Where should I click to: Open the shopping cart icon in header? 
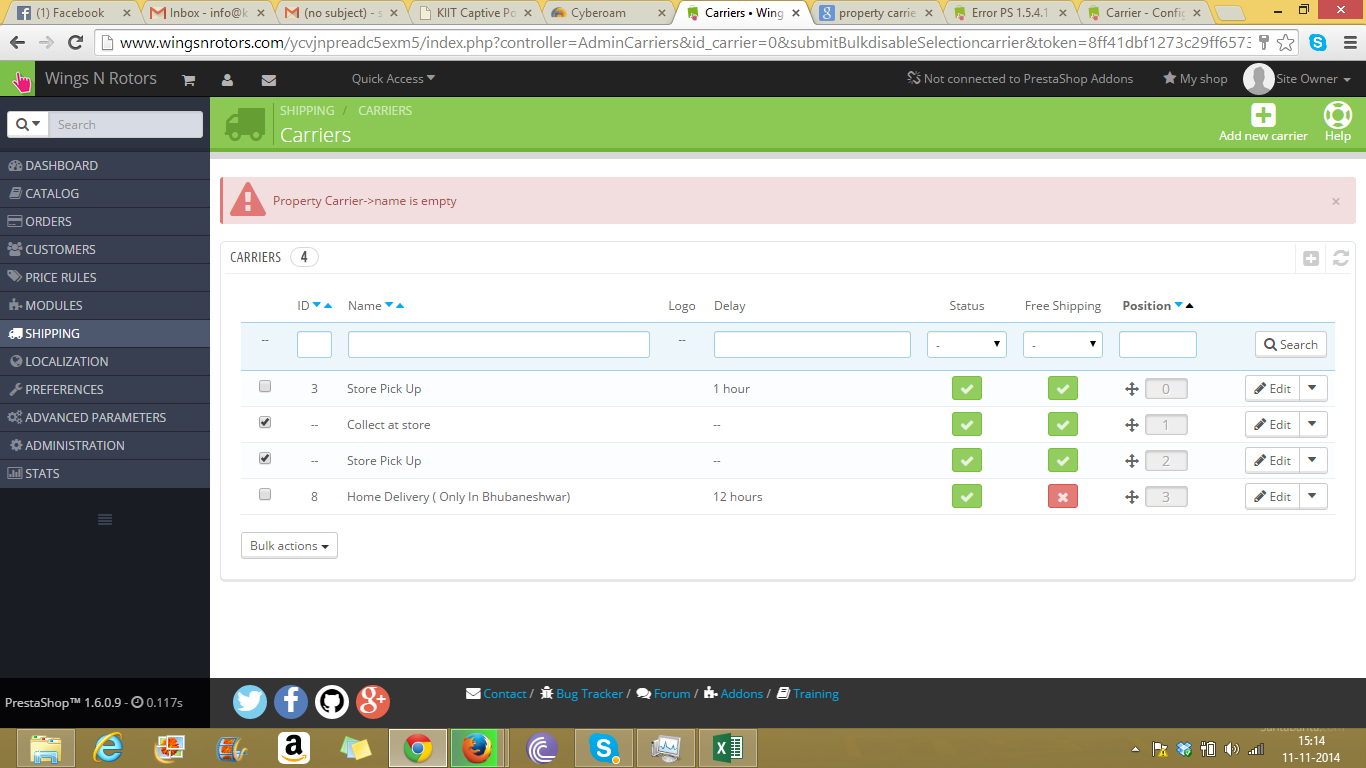point(188,80)
